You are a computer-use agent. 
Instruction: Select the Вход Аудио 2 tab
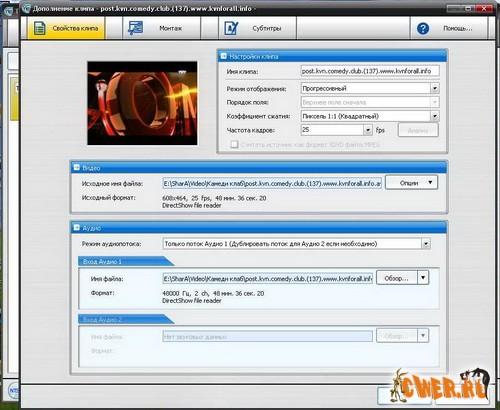125,320
